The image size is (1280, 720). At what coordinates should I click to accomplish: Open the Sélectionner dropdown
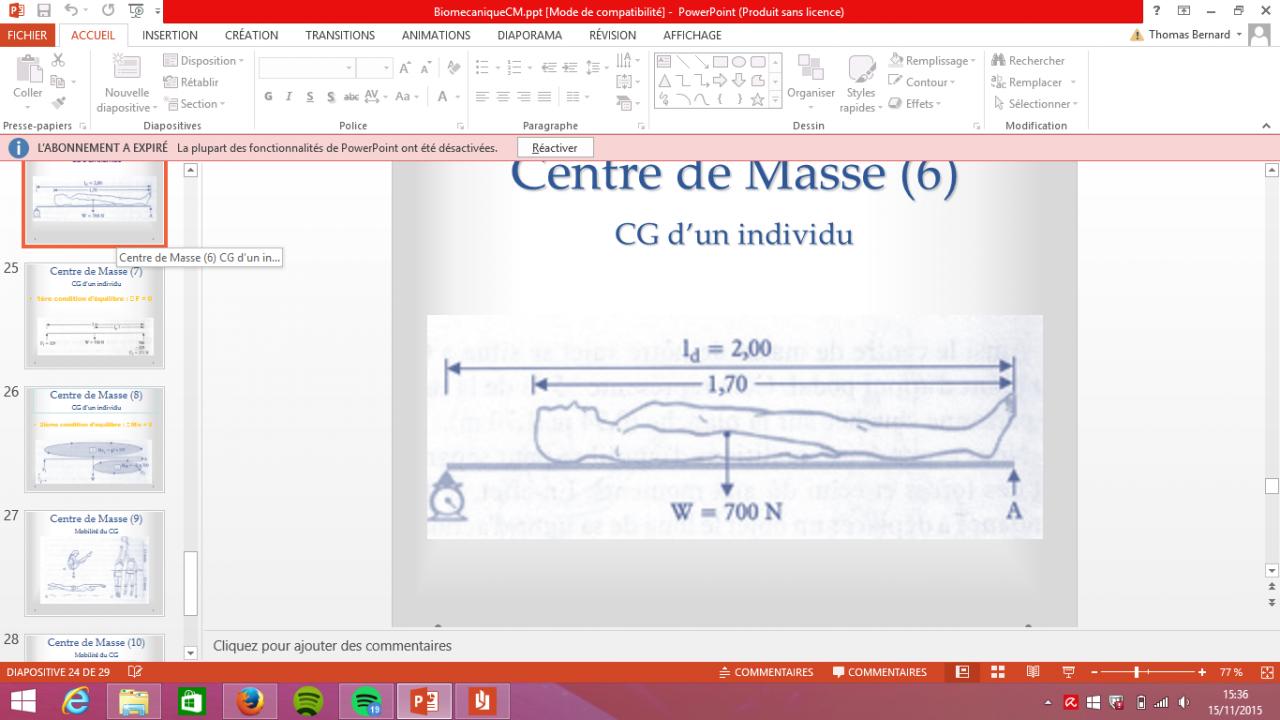coord(1034,103)
